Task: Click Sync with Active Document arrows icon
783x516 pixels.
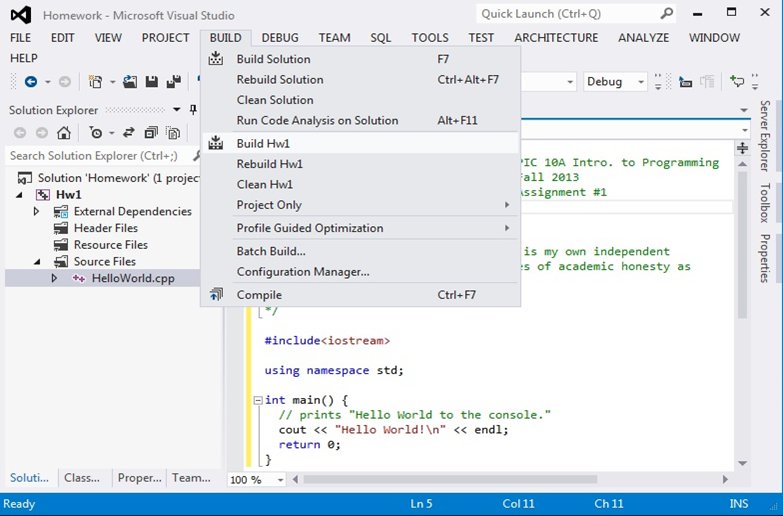Action: (x=129, y=132)
